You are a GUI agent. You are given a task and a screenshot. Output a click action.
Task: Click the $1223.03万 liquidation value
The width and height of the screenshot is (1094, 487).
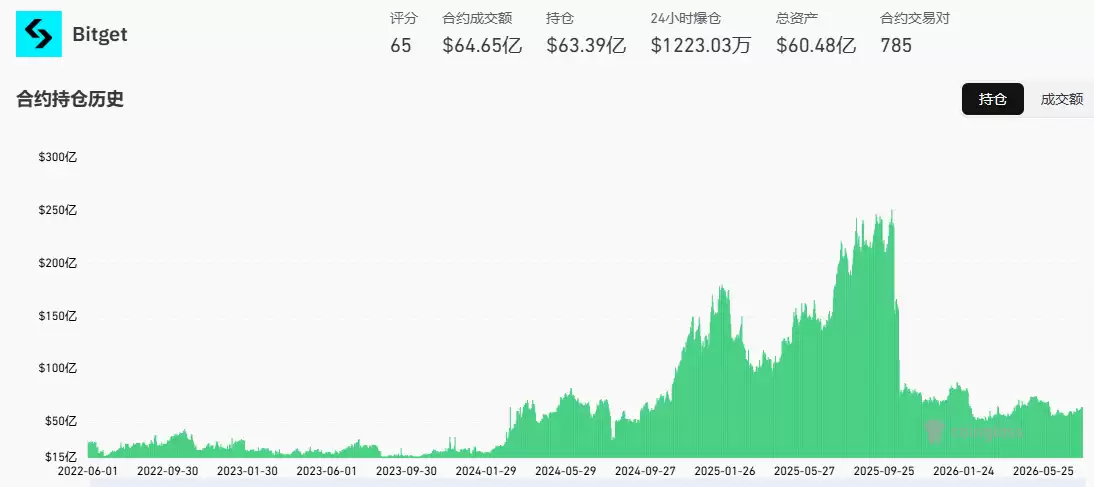701,46
